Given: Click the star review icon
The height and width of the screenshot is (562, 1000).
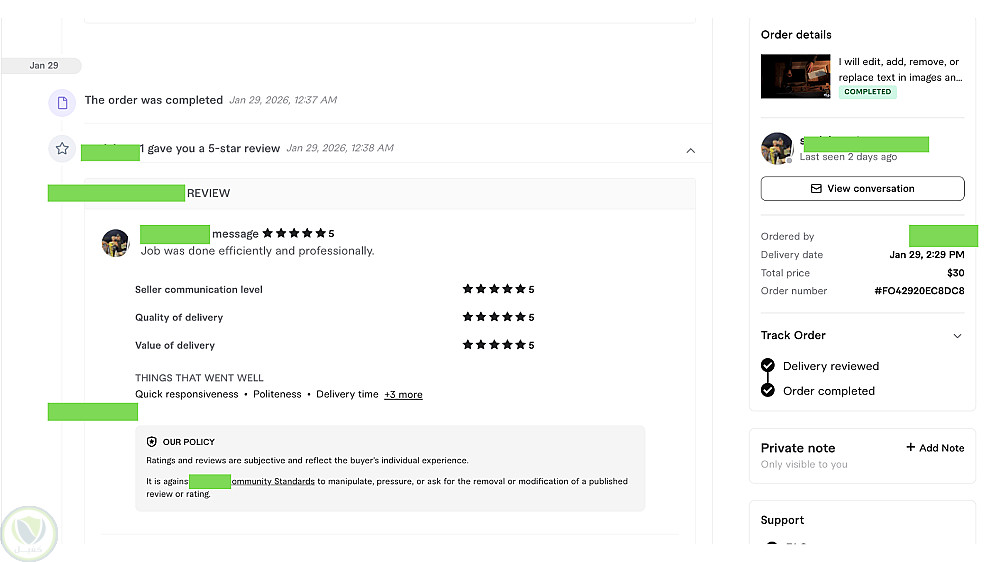Looking at the screenshot, I should [x=62, y=149].
